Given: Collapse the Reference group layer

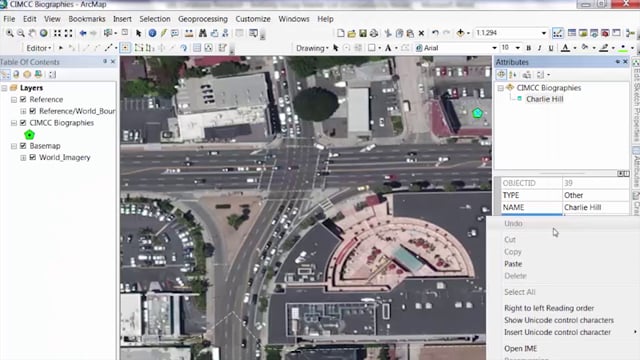Looking at the screenshot, I should point(14,100).
